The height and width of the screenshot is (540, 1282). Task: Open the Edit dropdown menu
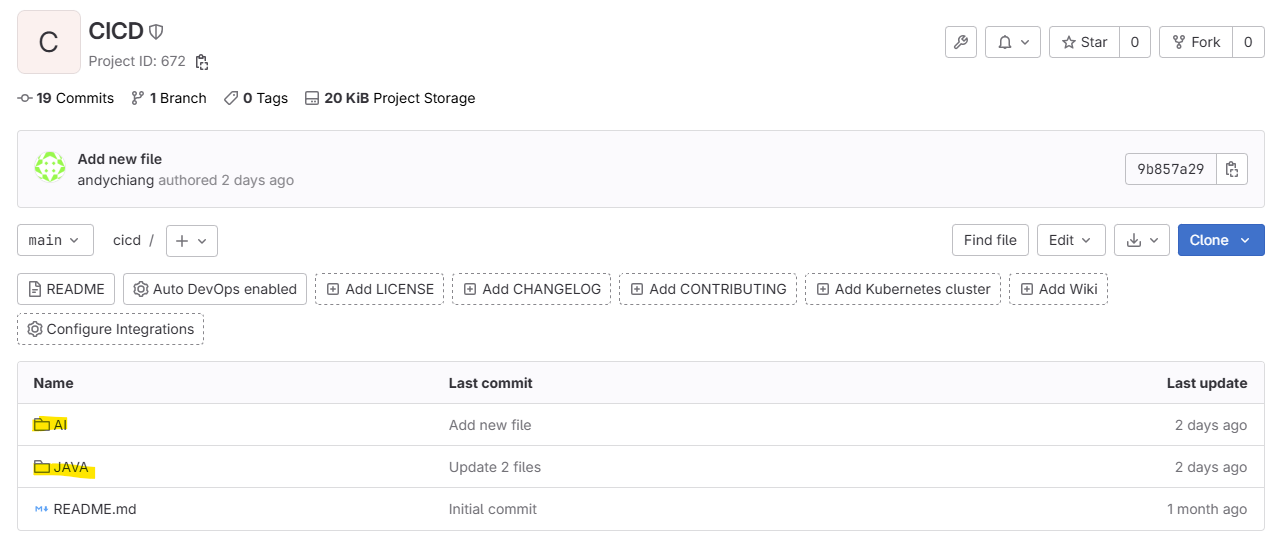click(x=1071, y=240)
